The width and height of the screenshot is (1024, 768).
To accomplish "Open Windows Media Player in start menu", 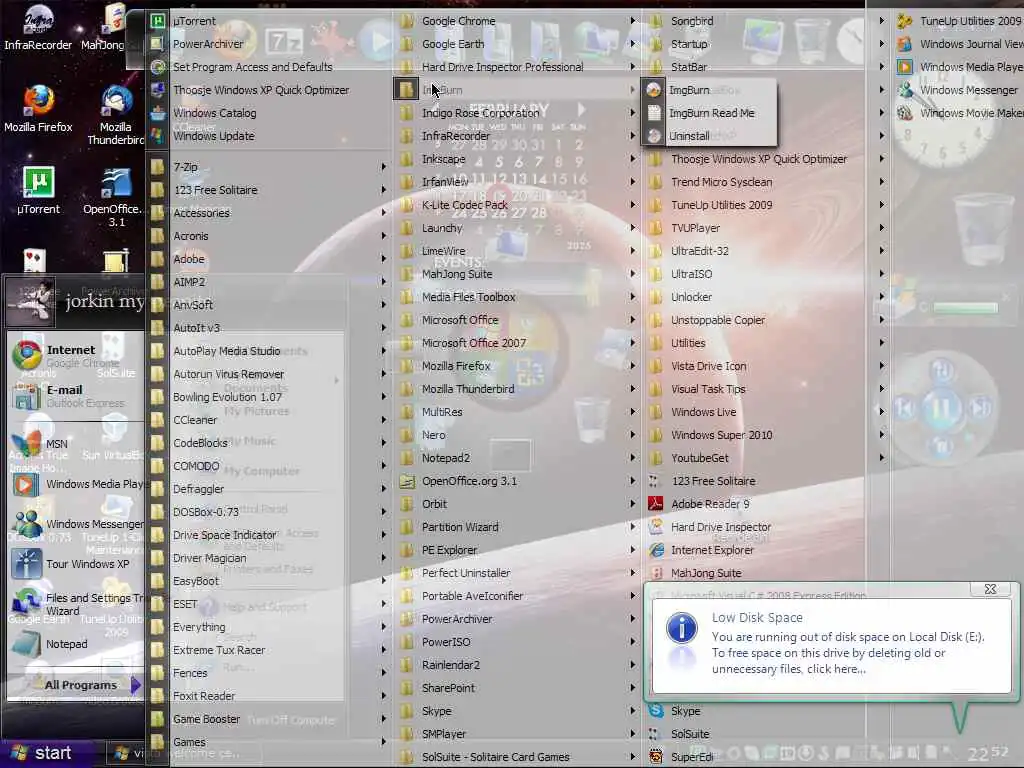I will [75, 484].
